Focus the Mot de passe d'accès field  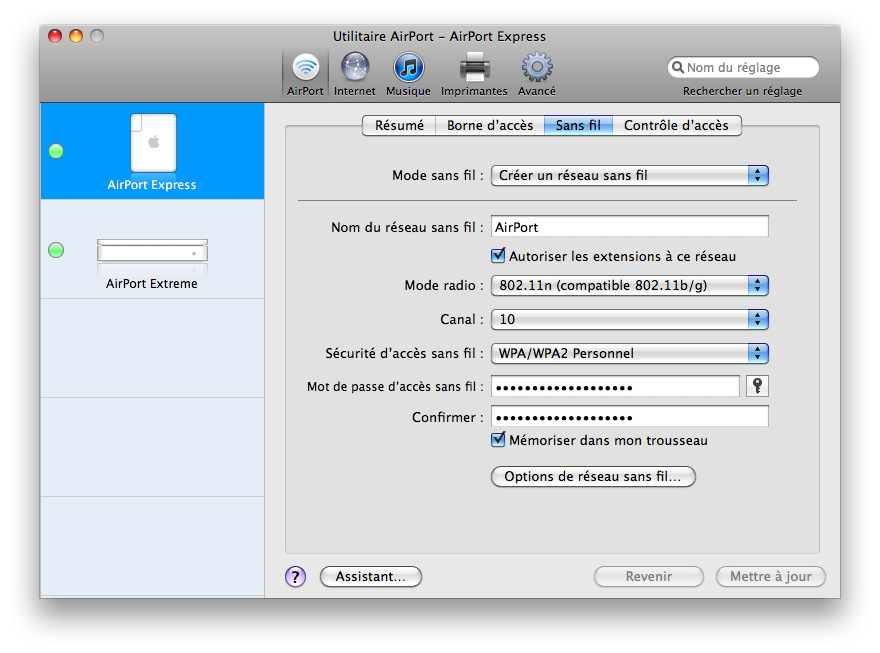[x=615, y=386]
